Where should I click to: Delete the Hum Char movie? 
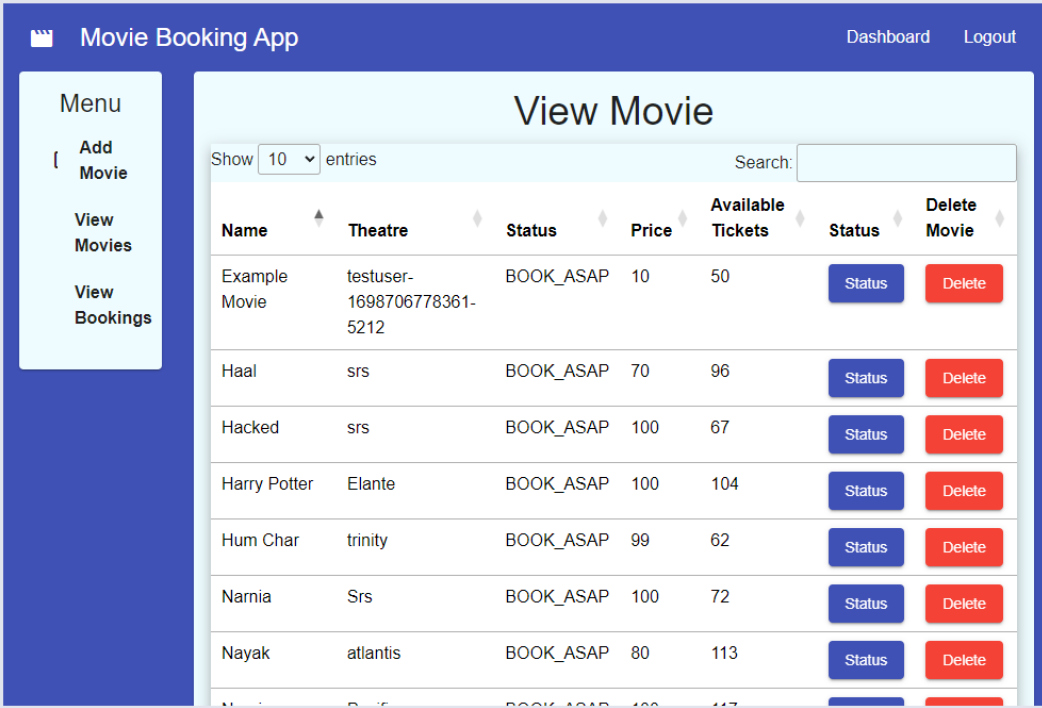coord(963,548)
